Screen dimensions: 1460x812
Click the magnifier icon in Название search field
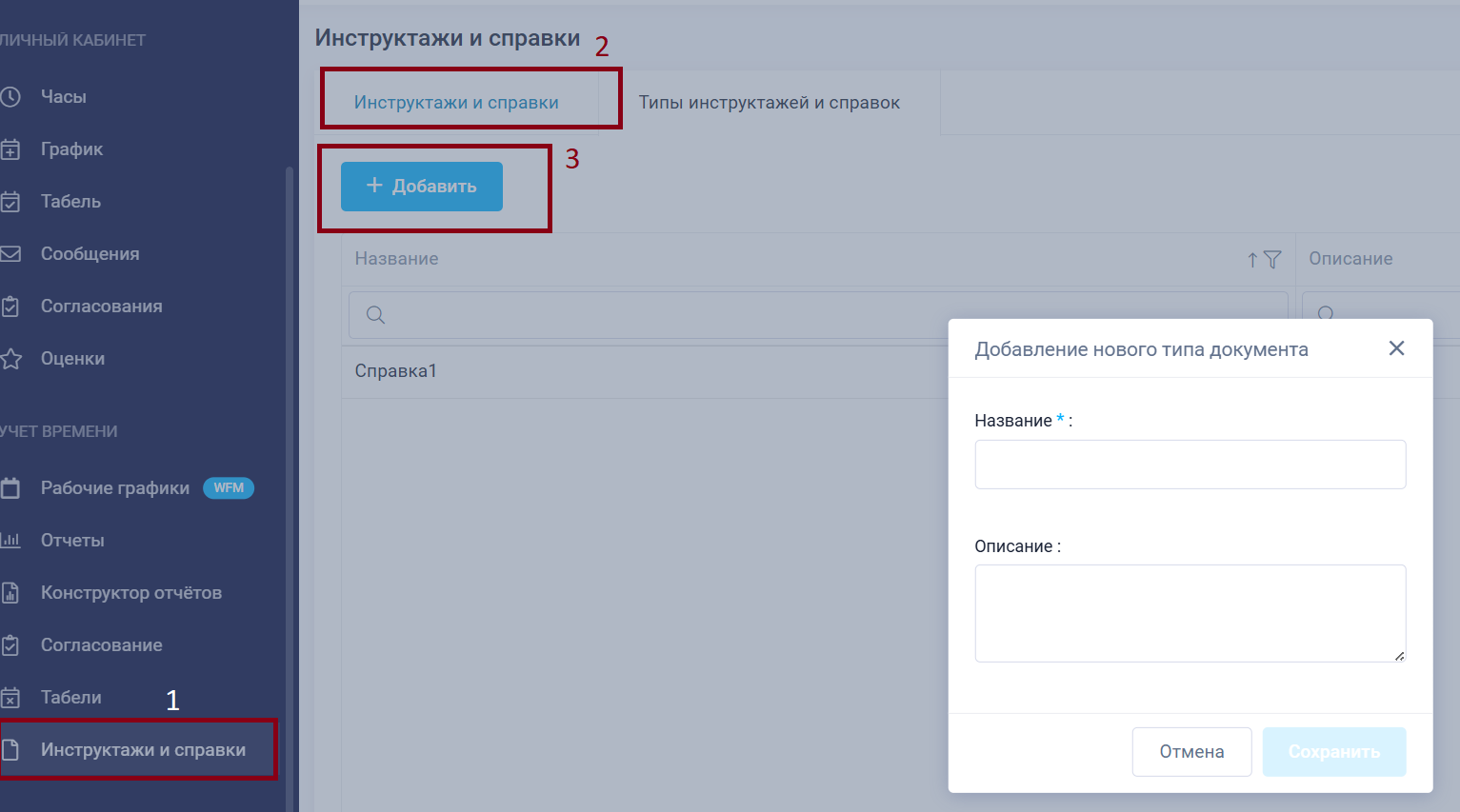(375, 315)
